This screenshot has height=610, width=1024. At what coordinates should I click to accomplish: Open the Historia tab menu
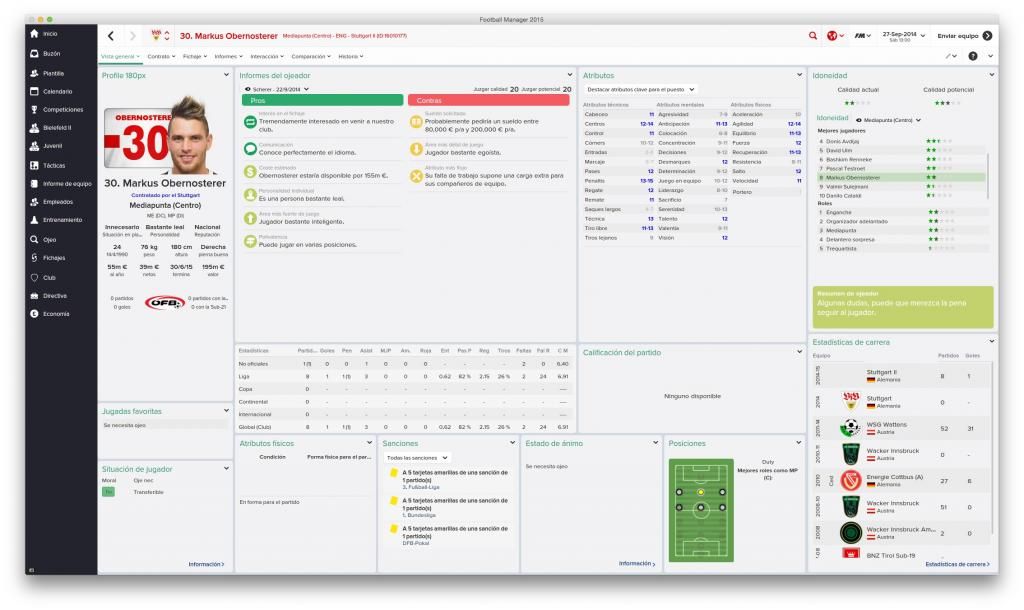(351, 57)
